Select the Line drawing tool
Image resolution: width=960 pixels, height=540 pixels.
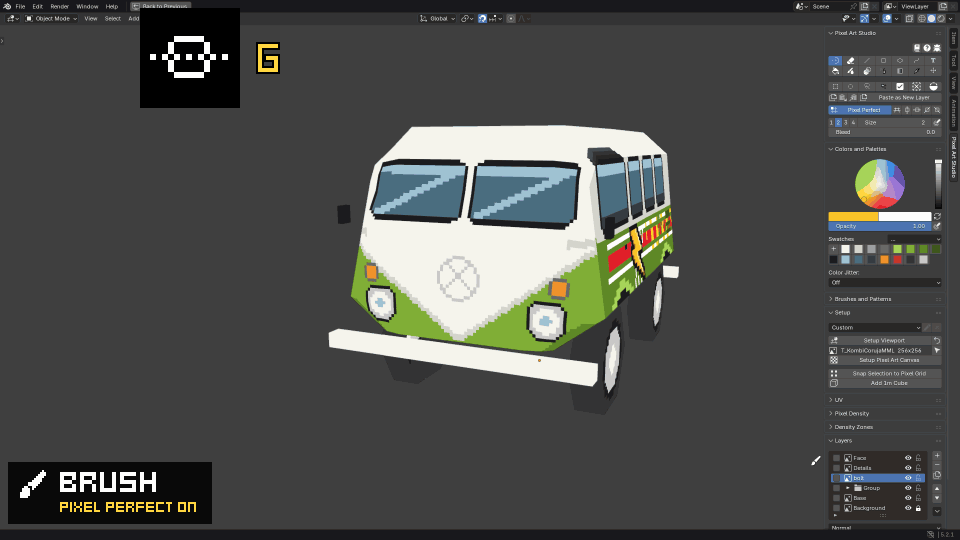[x=866, y=61]
